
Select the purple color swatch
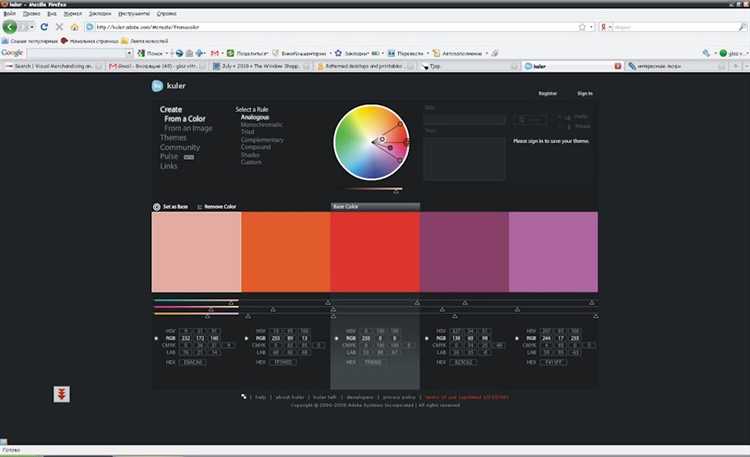(464, 252)
